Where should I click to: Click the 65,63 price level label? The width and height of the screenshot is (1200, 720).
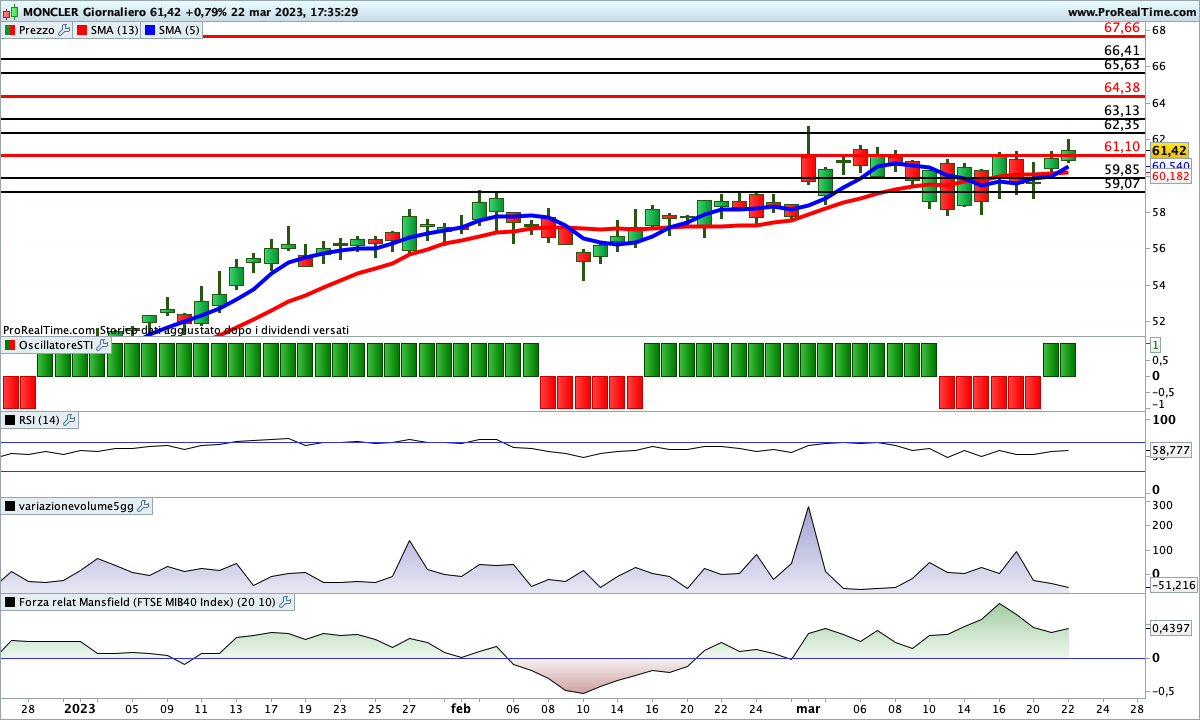coord(1122,64)
